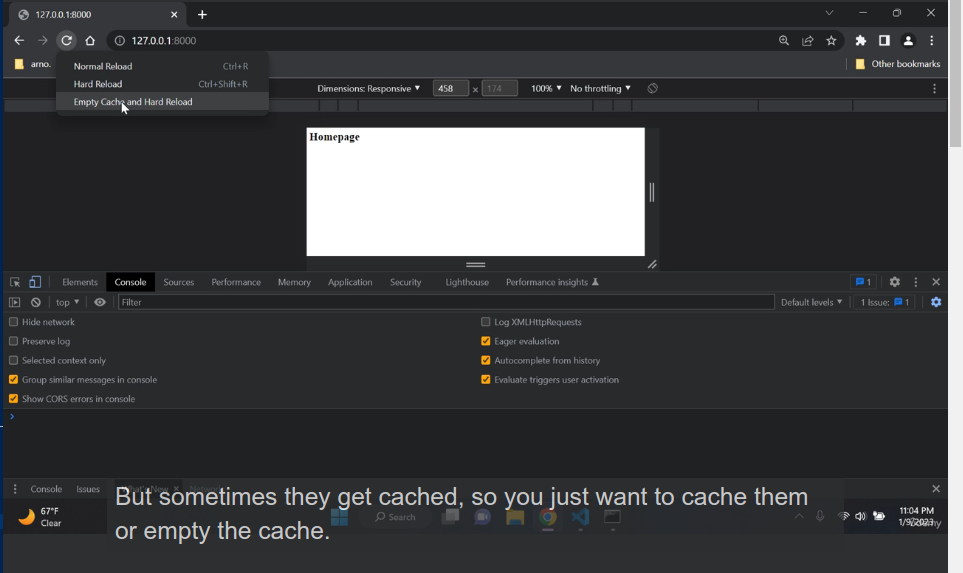Click the 1 Issue link
This screenshot has width=963, height=573.
click(x=885, y=302)
